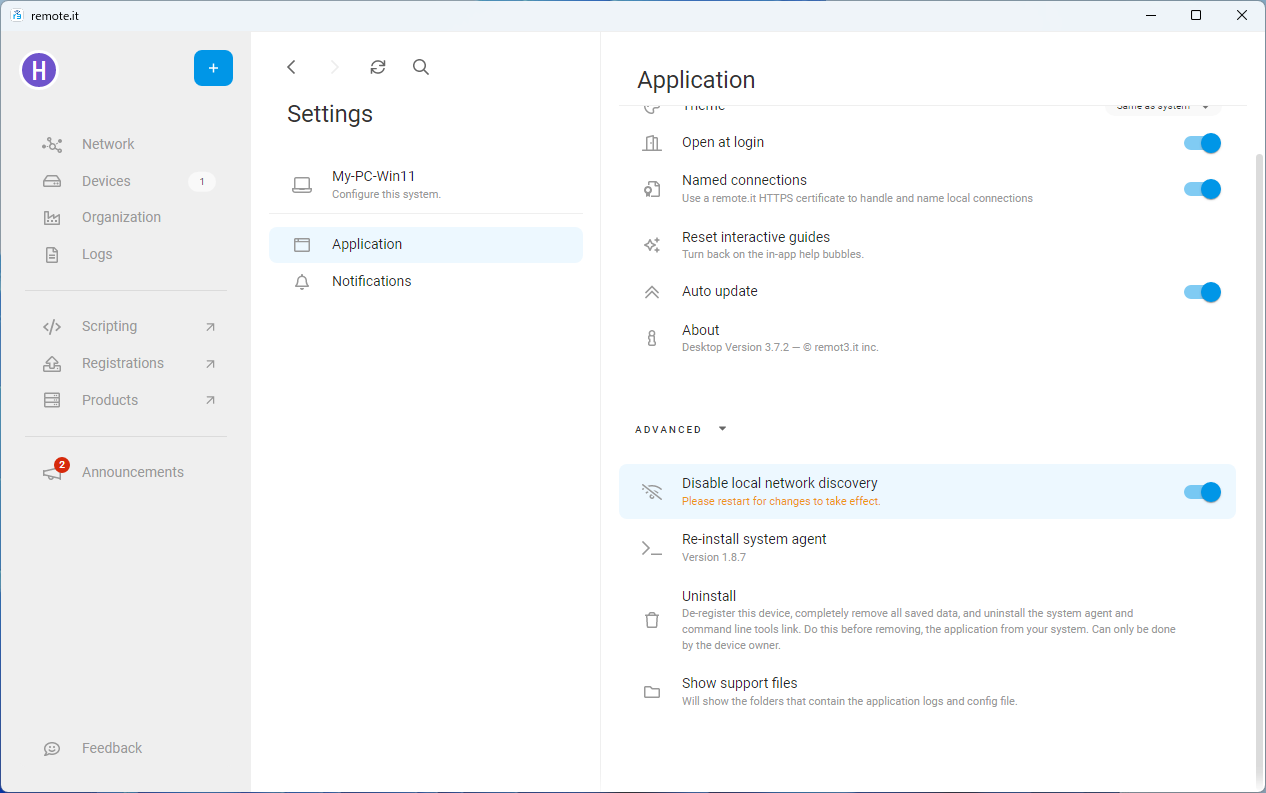Open the Devices page
Screen dimensions: 1266x793
[126, 181]
